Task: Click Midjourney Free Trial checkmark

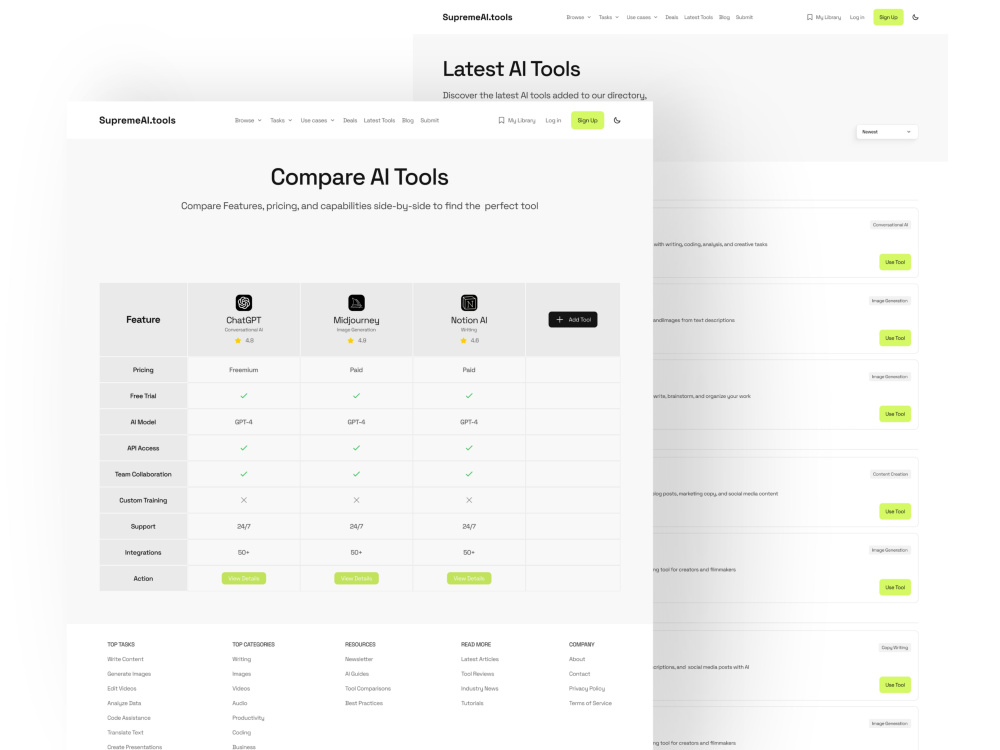Action: 357,396
